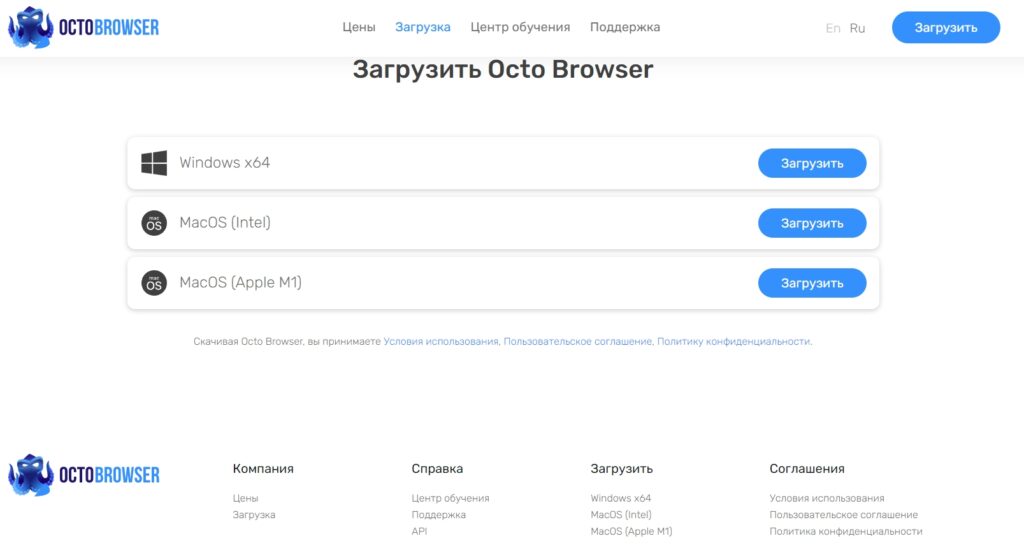Download the MacOS (Apple M1) version

812,283
